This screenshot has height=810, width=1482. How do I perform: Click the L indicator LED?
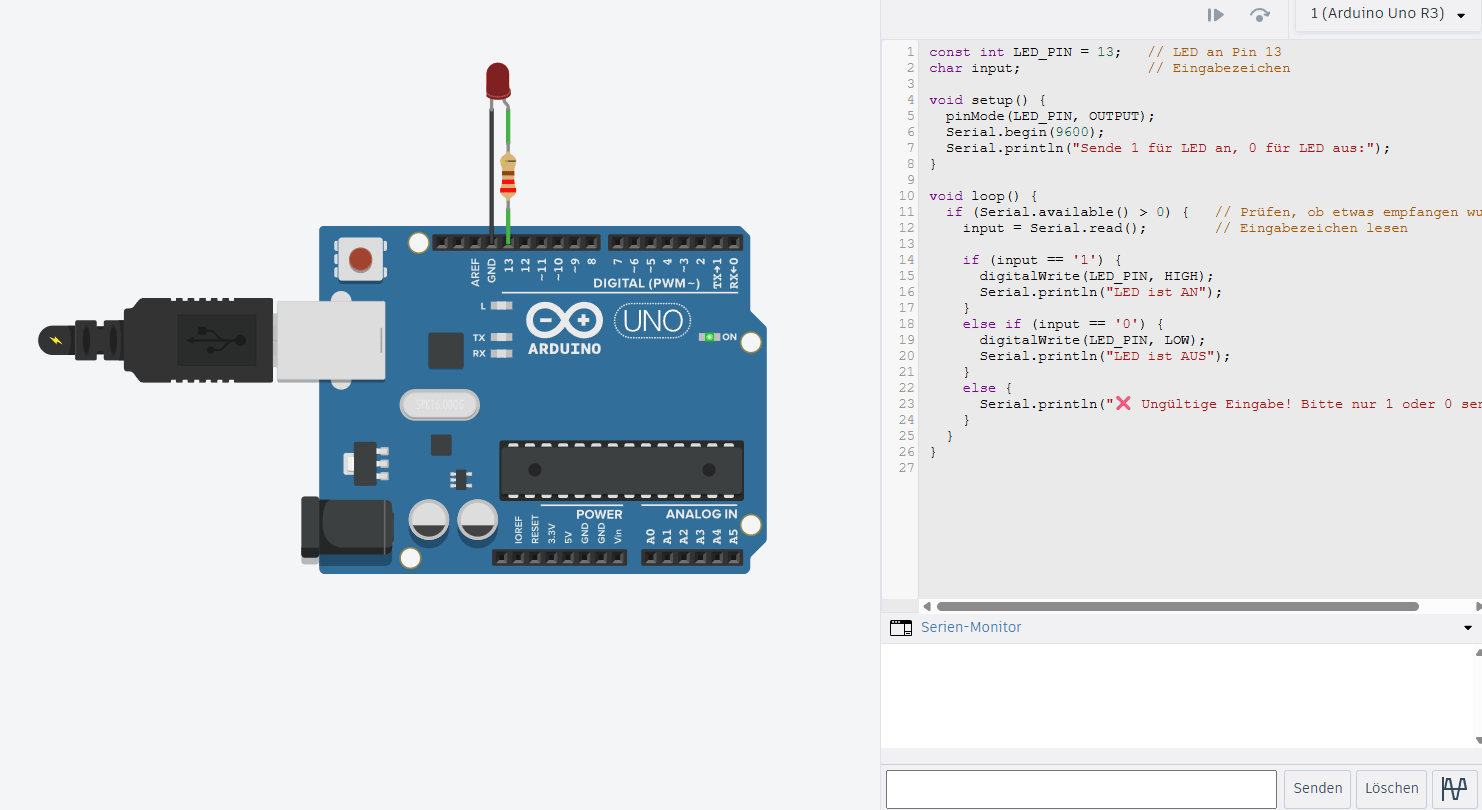[502, 306]
